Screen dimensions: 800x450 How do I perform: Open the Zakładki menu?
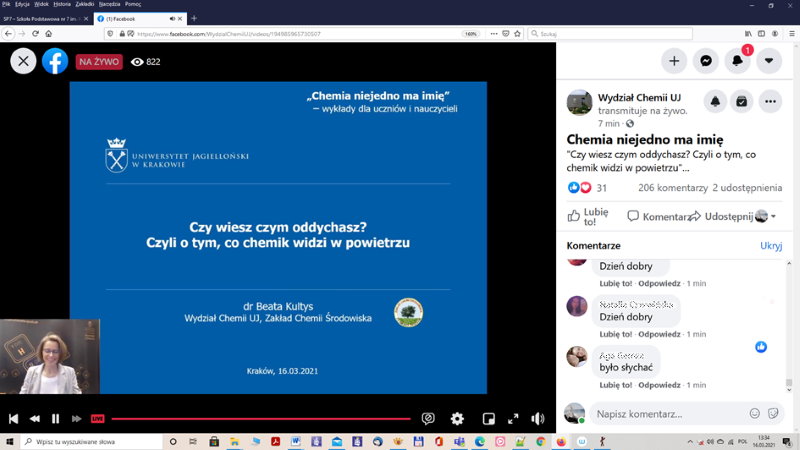click(85, 4)
